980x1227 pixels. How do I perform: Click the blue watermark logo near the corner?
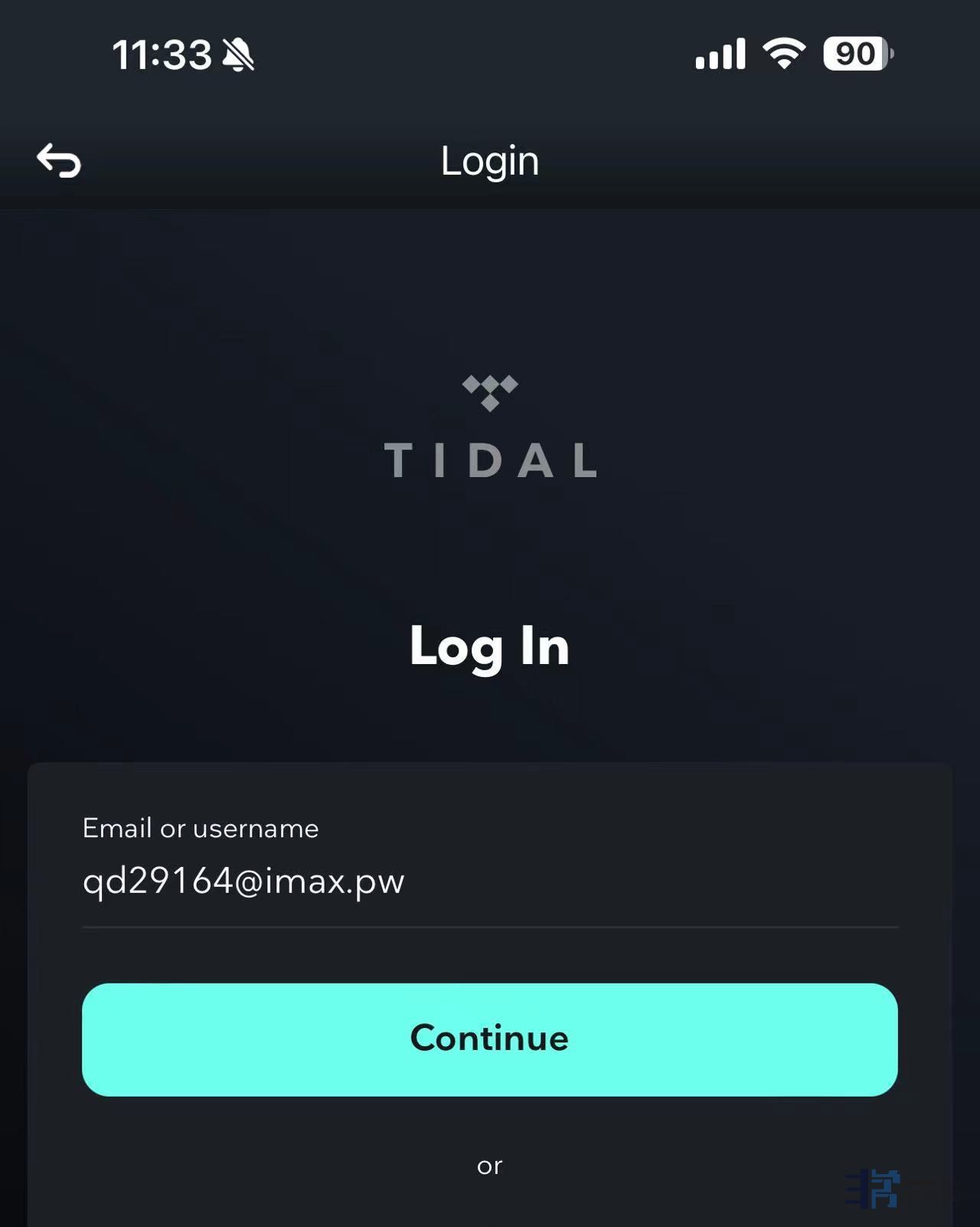coord(874,1189)
